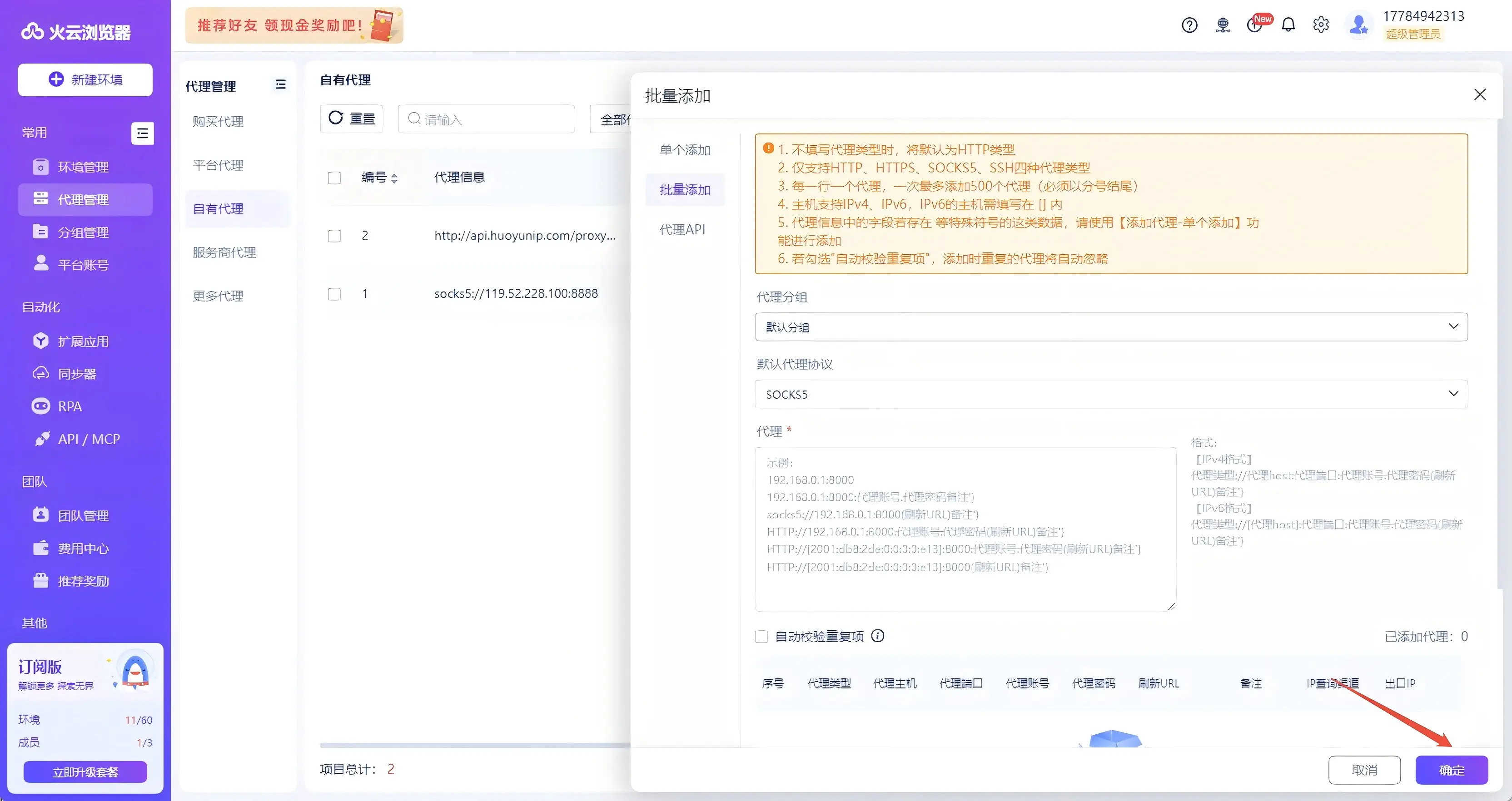Open the icon with New badge

pyautogui.click(x=1255, y=25)
